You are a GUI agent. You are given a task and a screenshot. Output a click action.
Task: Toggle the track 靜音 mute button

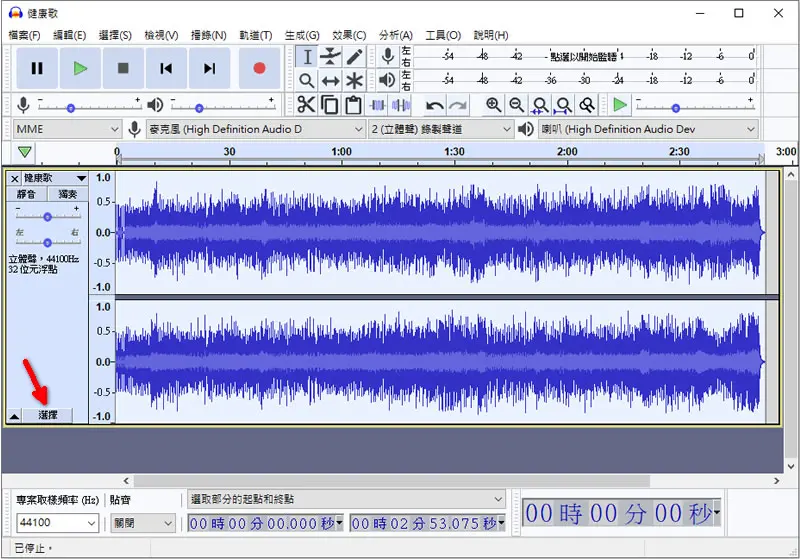coord(27,194)
